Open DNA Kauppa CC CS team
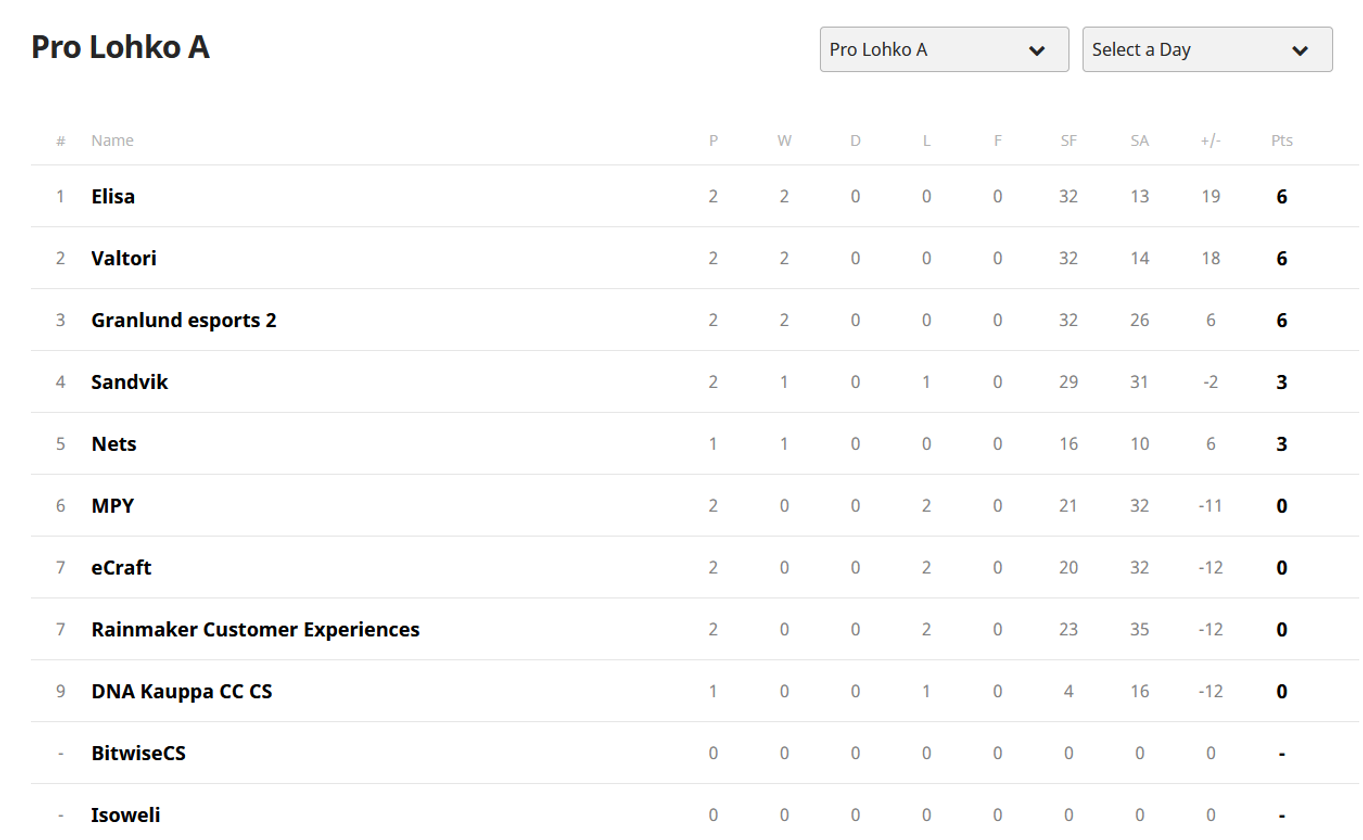Screen dimensions: 1363x840 181,692
